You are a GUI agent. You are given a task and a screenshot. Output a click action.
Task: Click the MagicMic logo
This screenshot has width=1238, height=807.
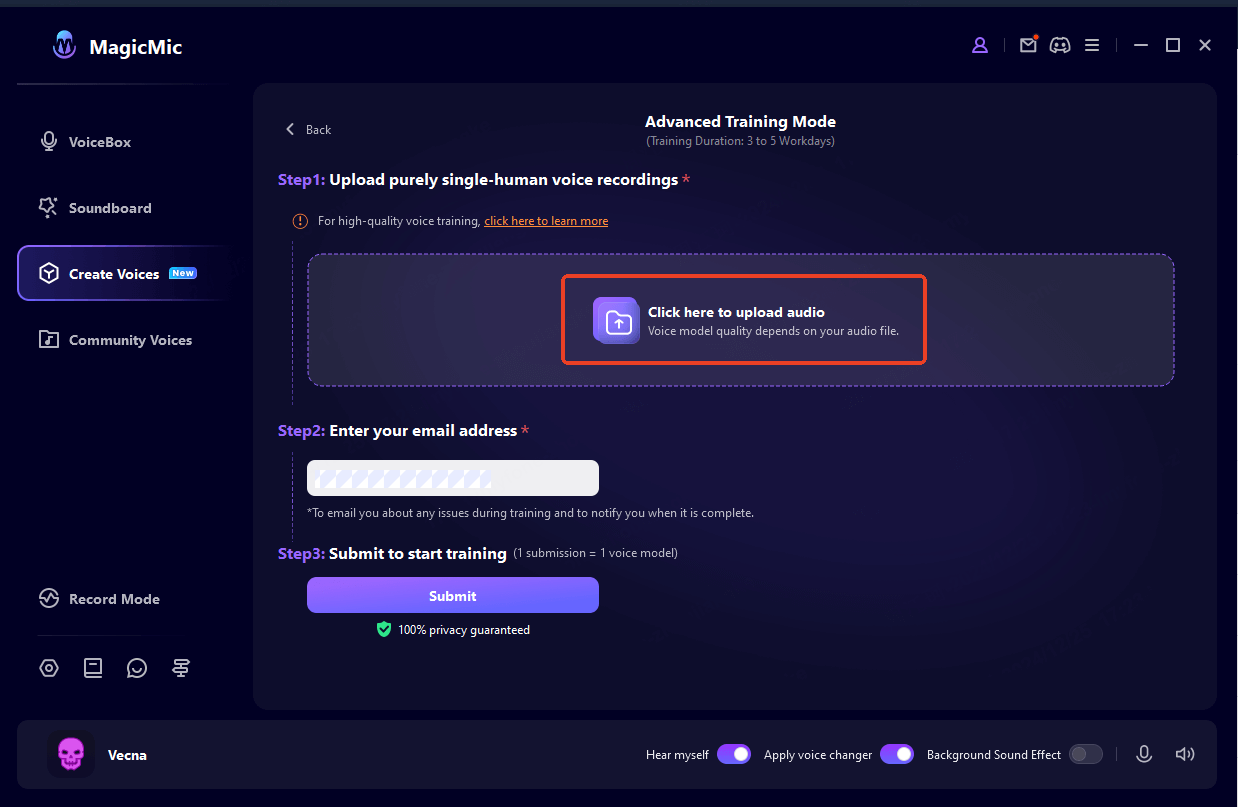pos(66,45)
